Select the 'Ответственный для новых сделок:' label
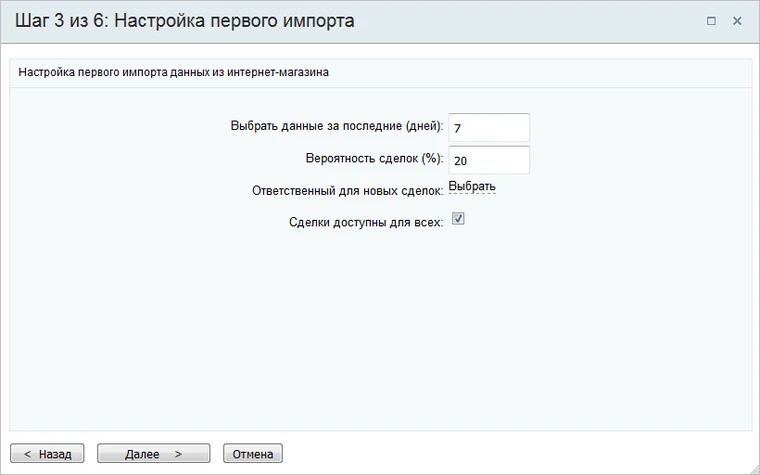760x475 pixels. point(348,191)
